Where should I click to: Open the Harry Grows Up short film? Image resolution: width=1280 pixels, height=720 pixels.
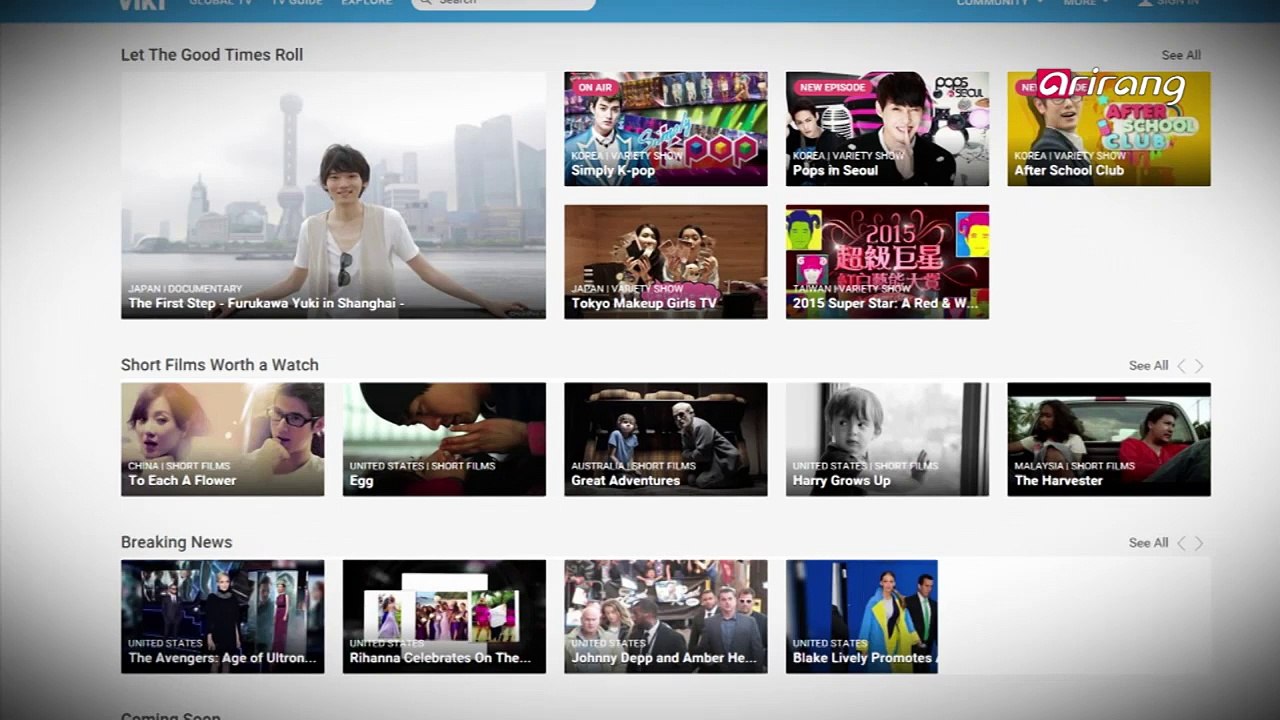[887, 439]
